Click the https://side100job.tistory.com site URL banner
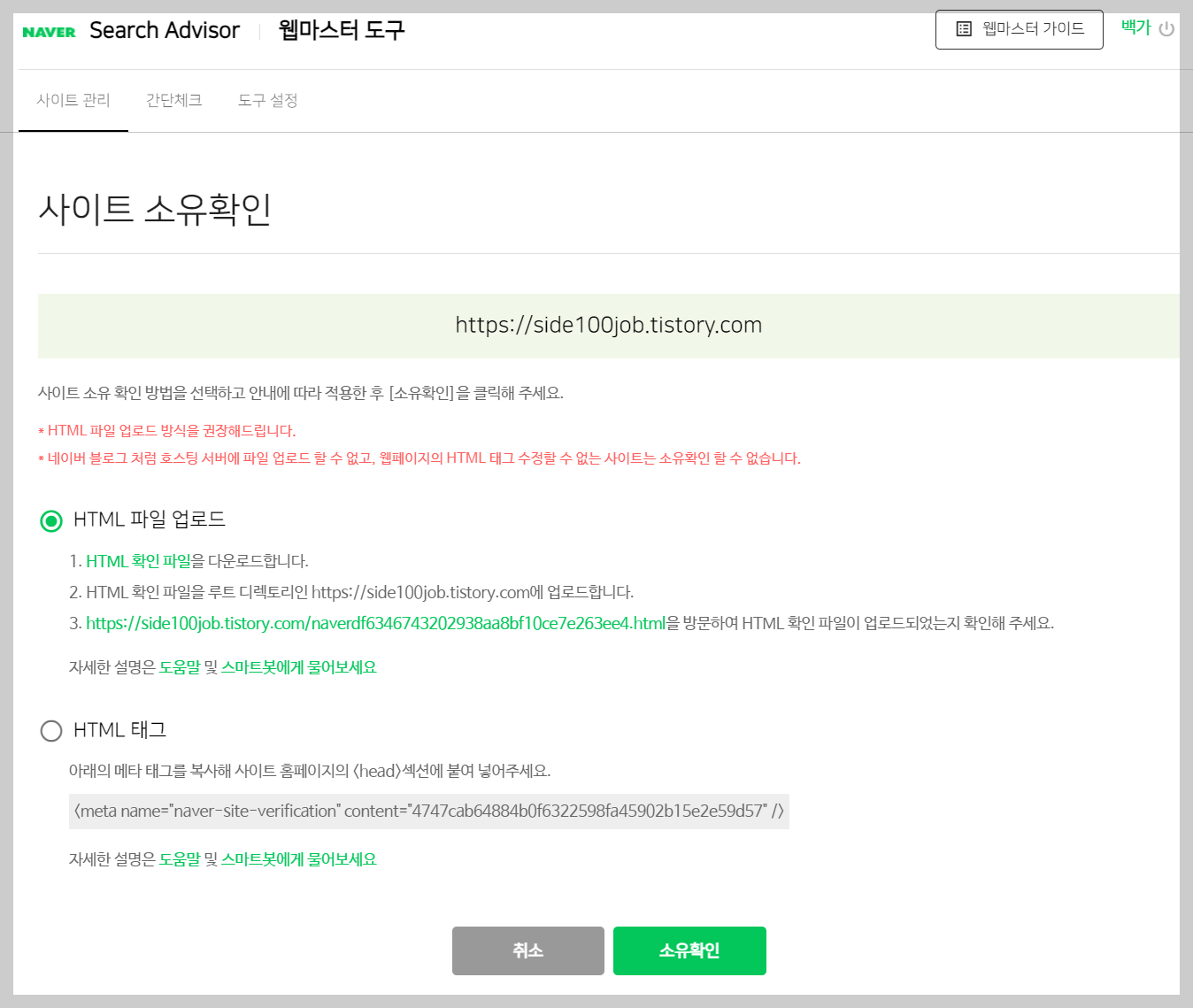The width and height of the screenshot is (1193, 1008). point(609,326)
